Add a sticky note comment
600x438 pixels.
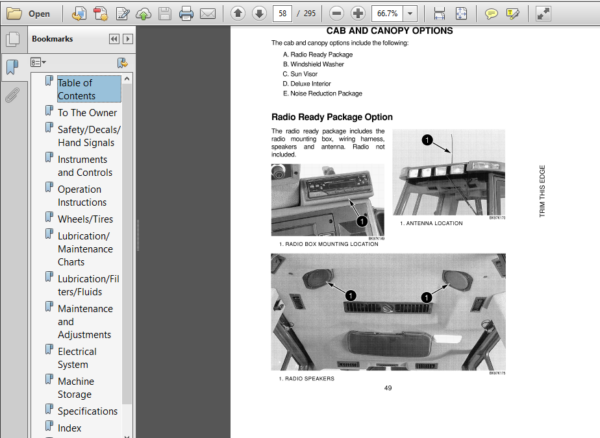coord(491,14)
